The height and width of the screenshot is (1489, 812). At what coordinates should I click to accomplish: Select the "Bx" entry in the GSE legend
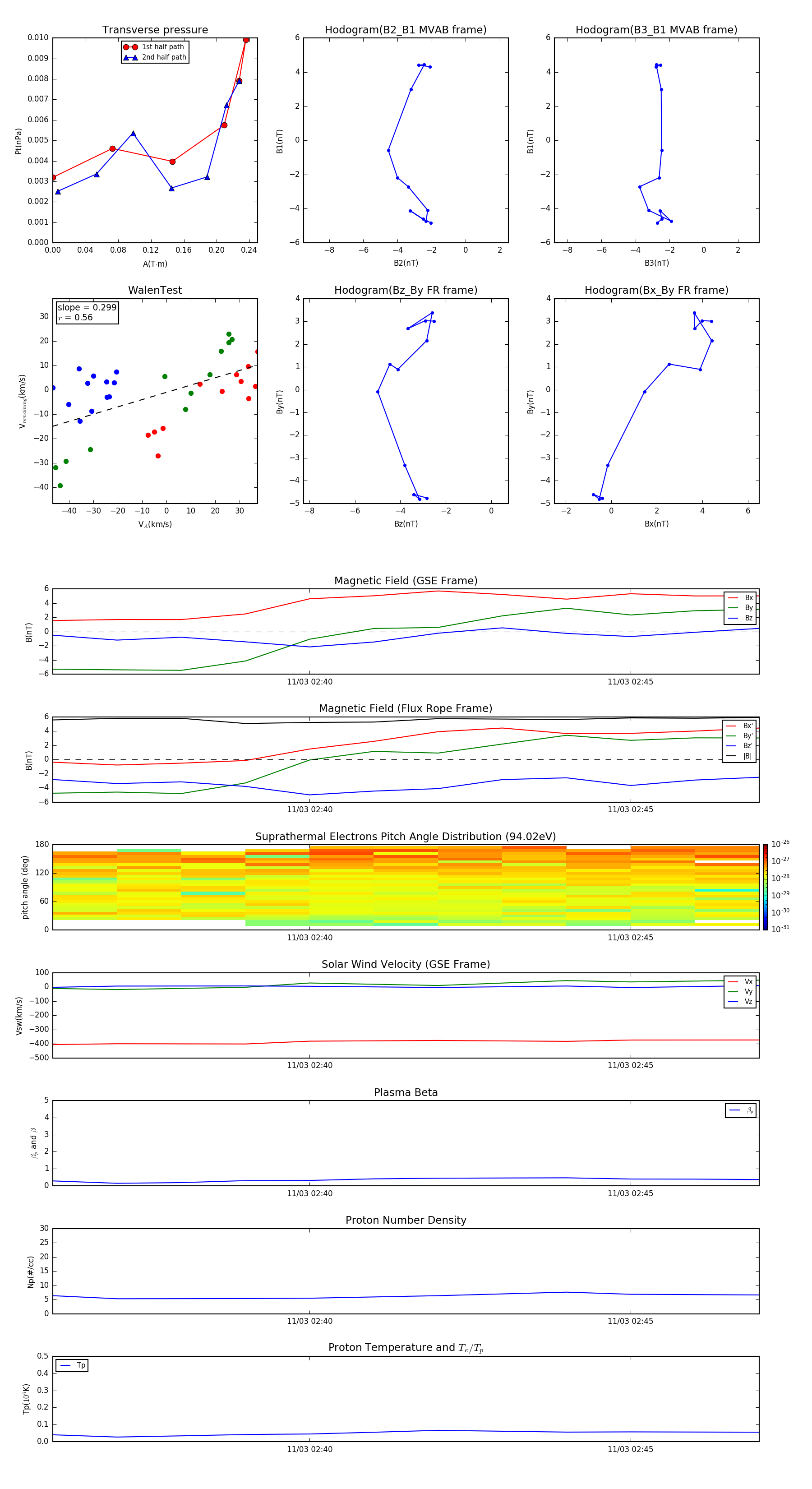740,598
